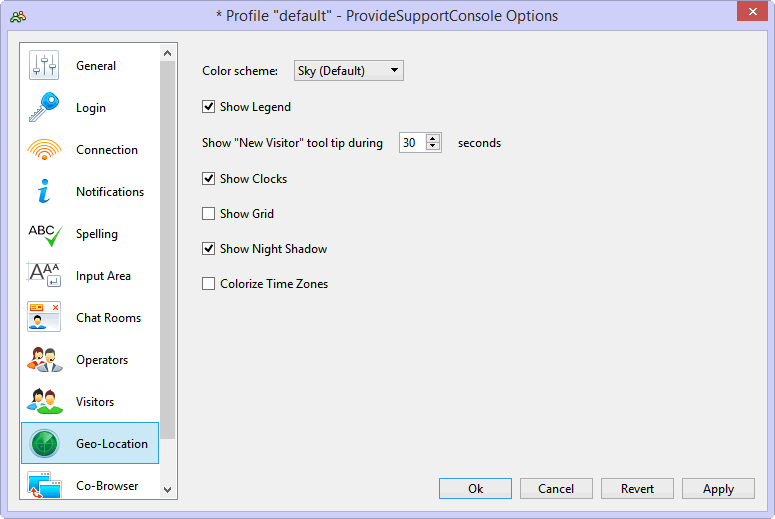The image size is (775, 519).
Task: Open the Input Area font size icon
Action: click(x=44, y=275)
